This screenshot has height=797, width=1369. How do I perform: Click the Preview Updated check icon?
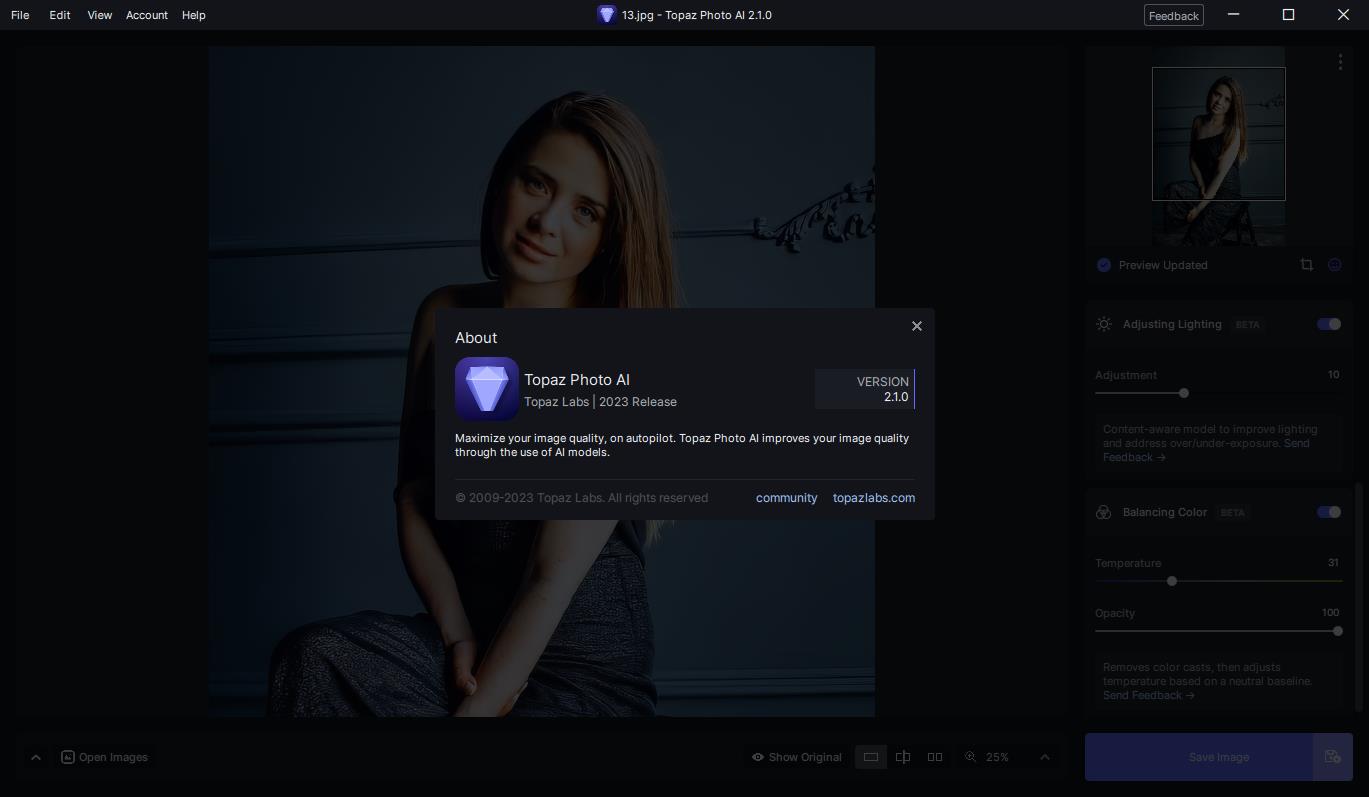(1104, 265)
